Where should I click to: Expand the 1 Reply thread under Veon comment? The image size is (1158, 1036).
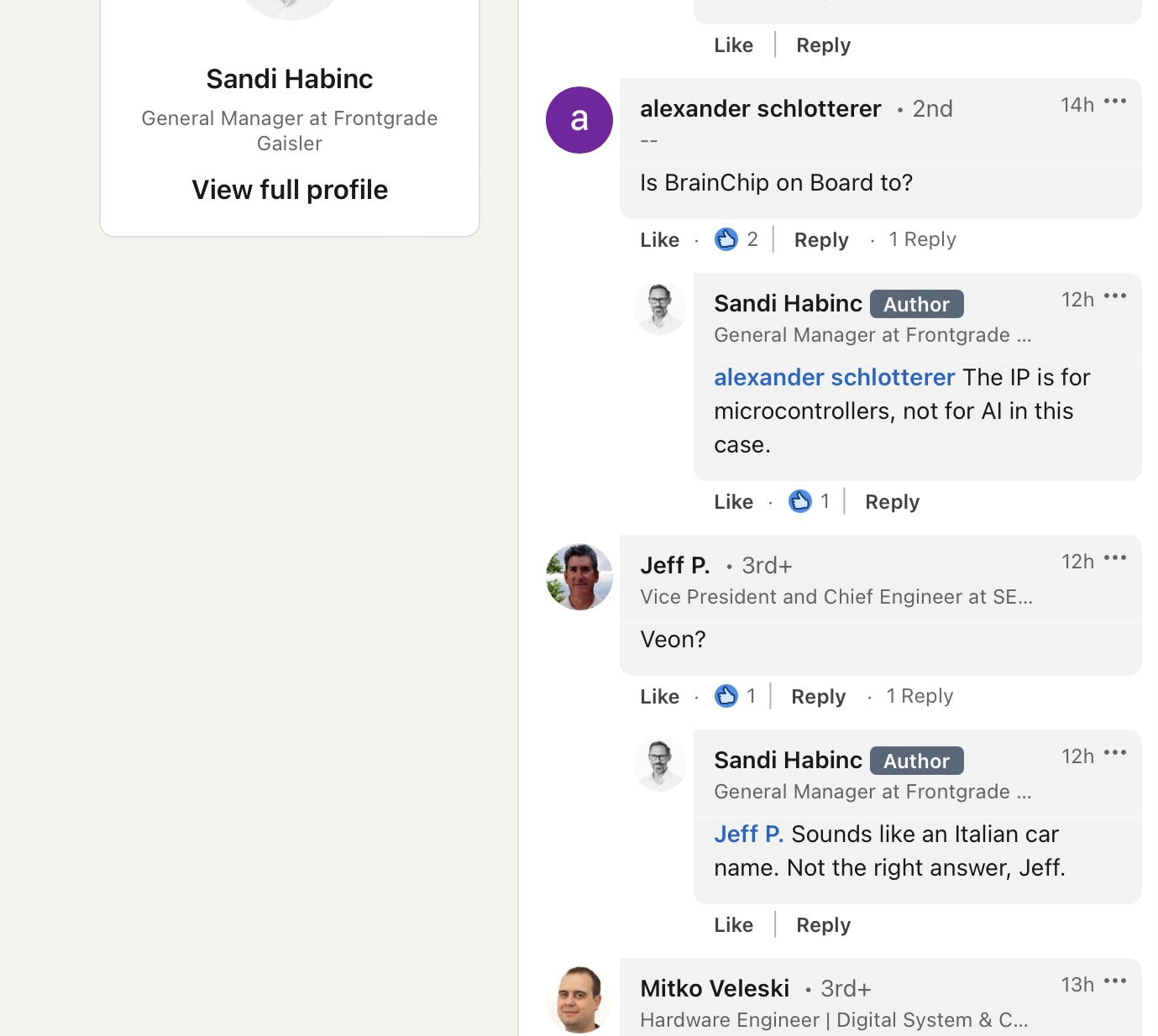point(920,697)
